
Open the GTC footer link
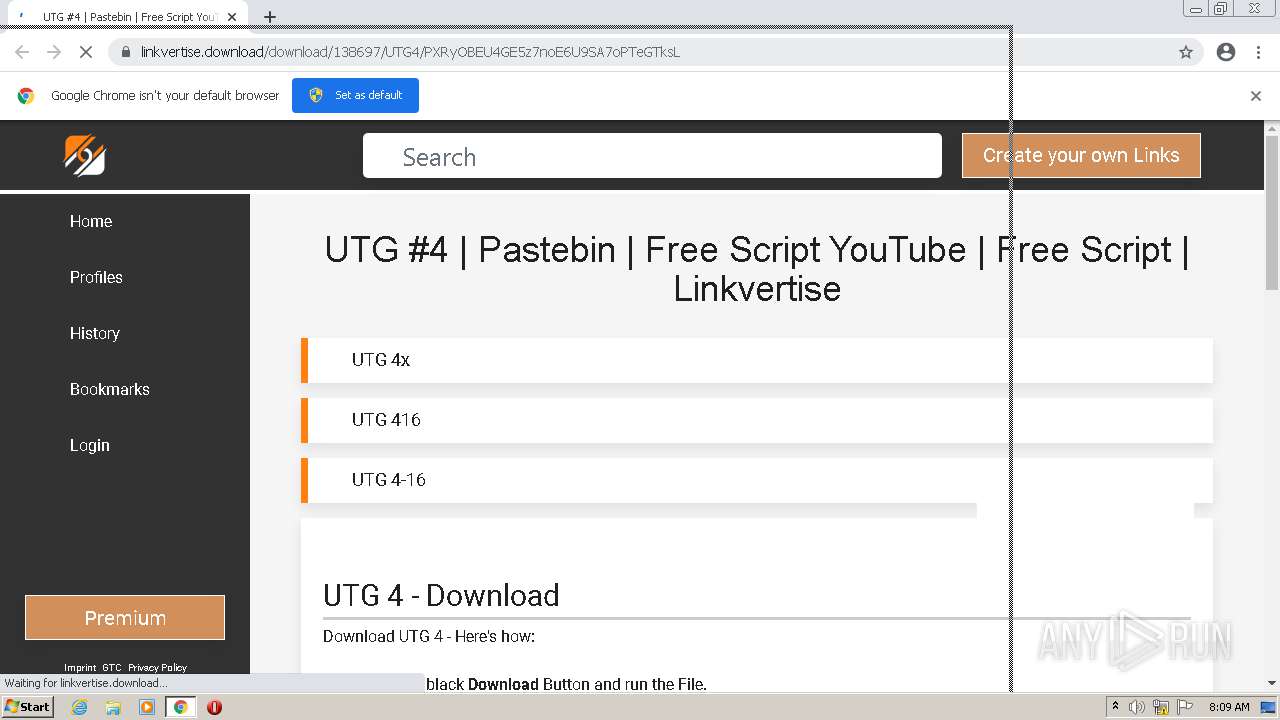point(111,667)
